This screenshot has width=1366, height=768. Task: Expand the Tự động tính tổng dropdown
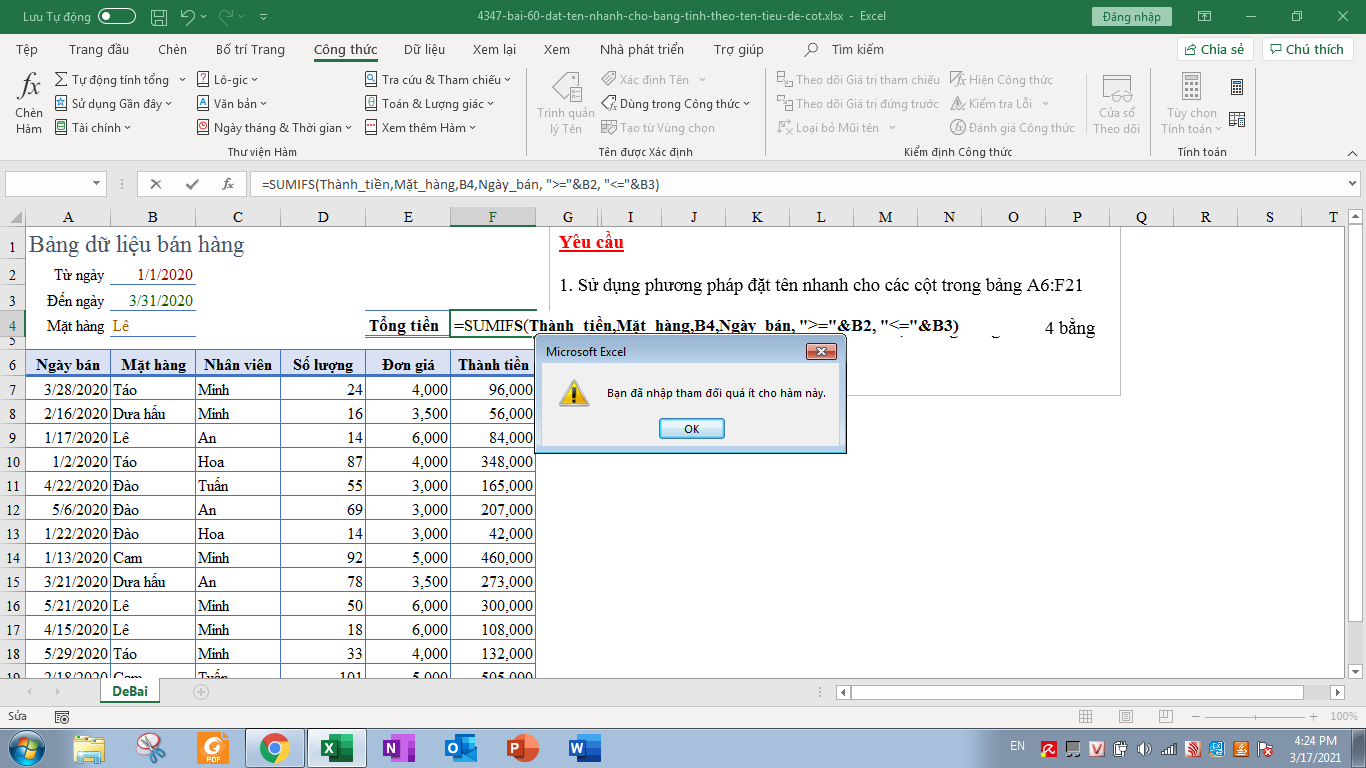(181, 80)
